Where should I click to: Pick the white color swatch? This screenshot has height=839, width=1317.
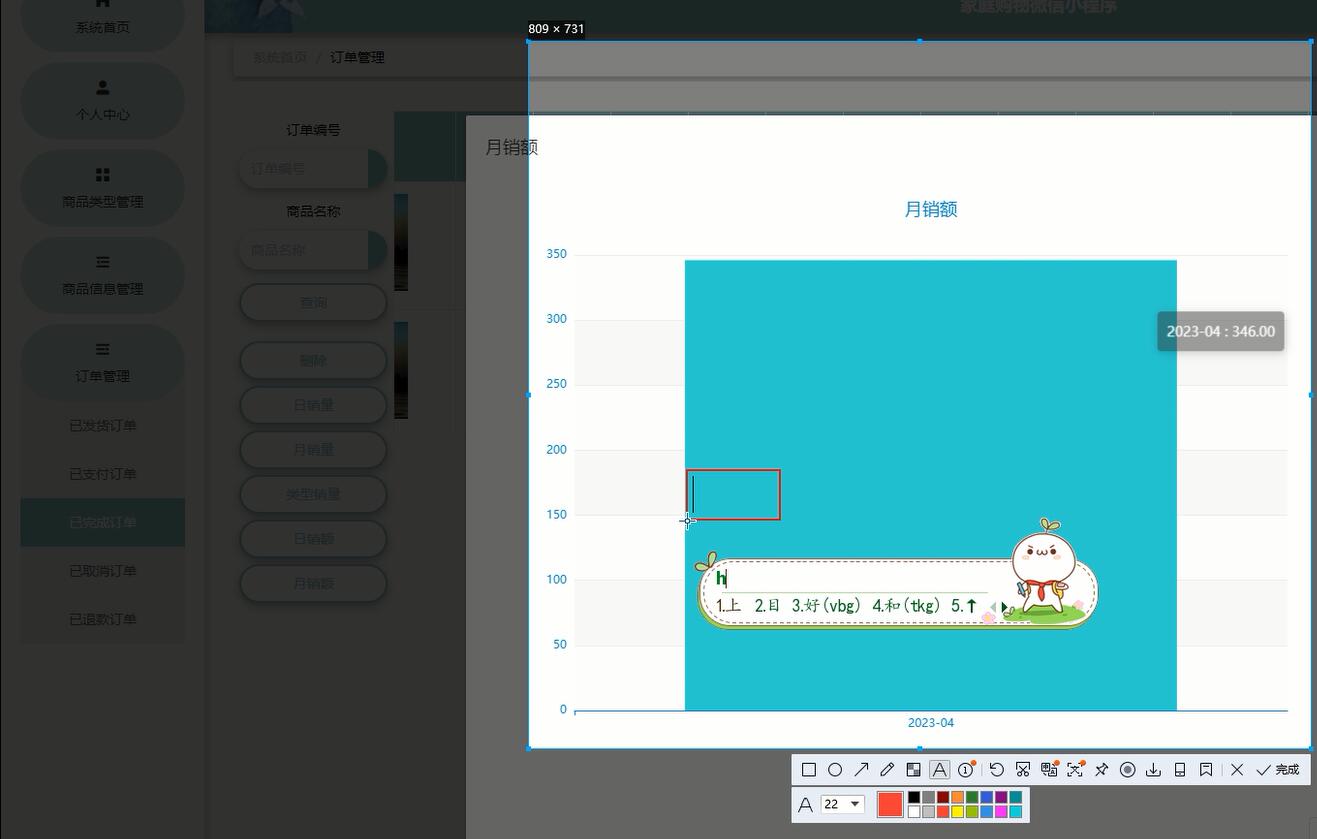click(x=914, y=811)
